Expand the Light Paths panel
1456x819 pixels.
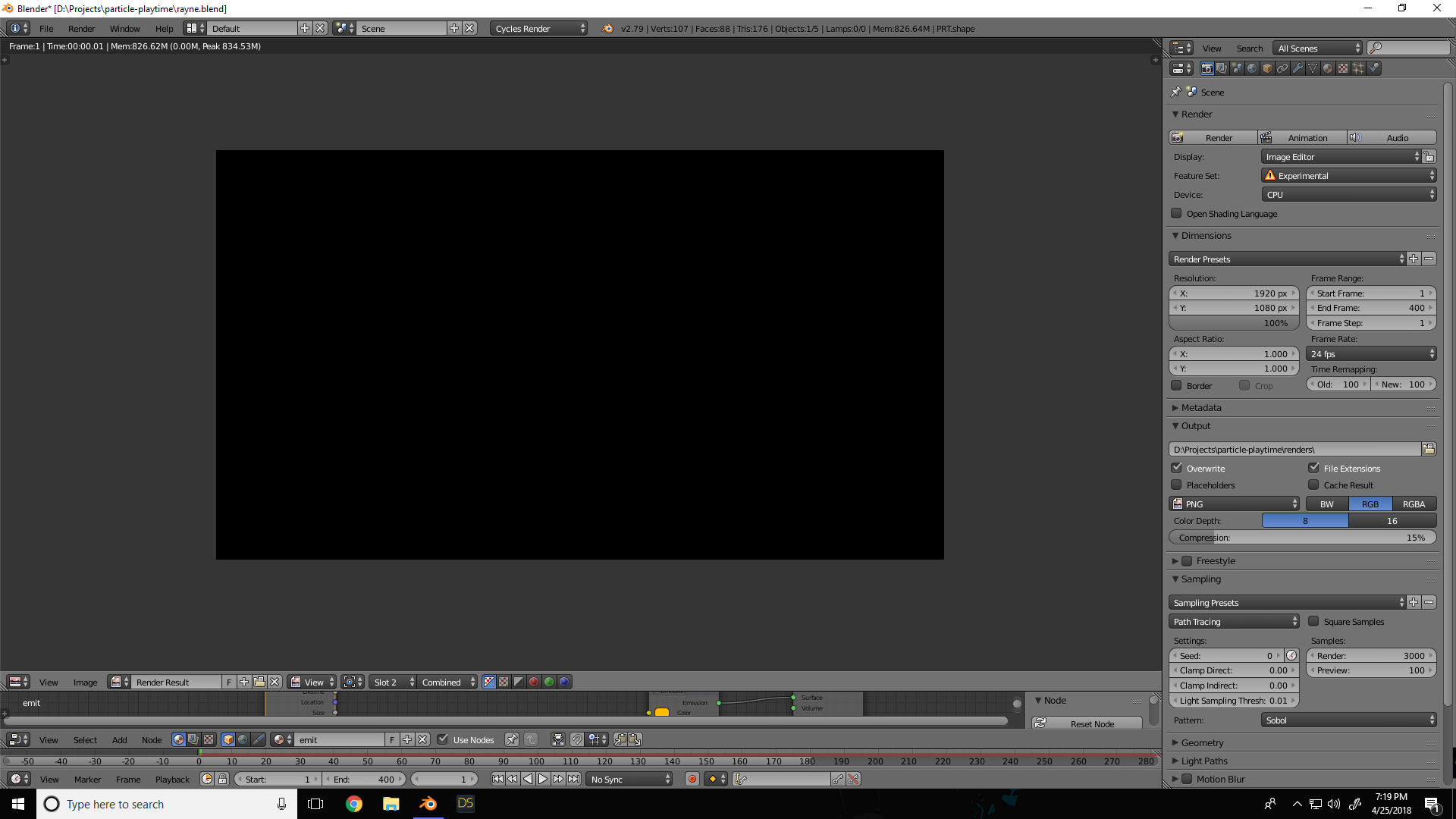(1204, 761)
